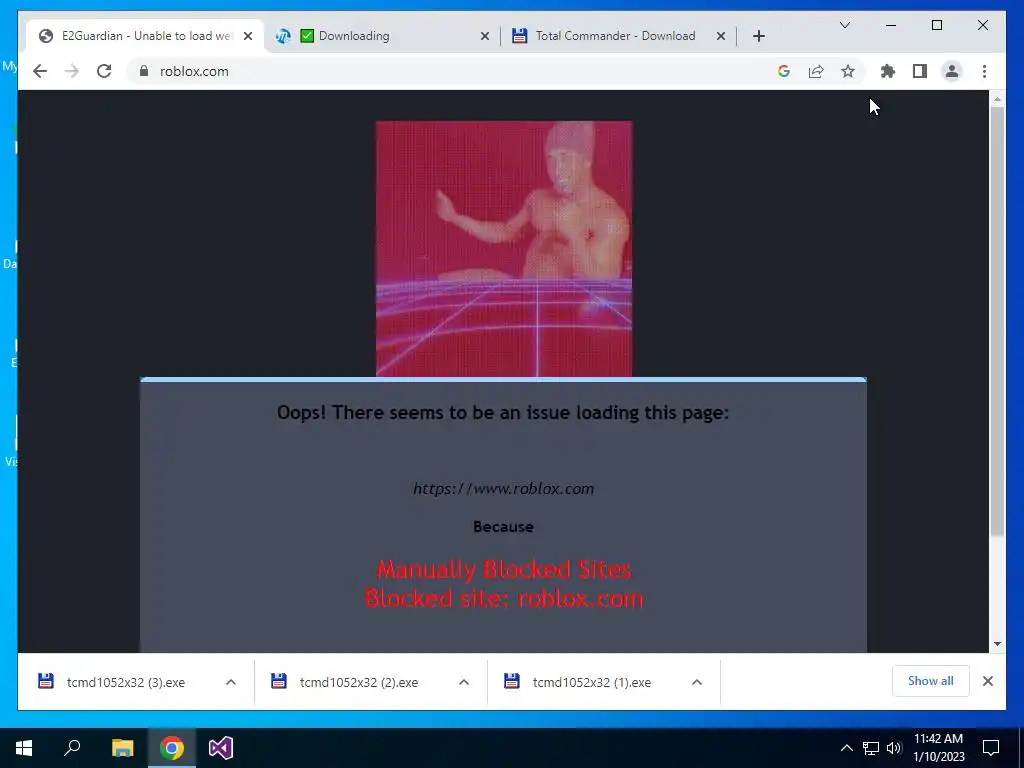This screenshot has width=1024, height=768.
Task: Click the forward navigation arrow
Action: [72, 71]
